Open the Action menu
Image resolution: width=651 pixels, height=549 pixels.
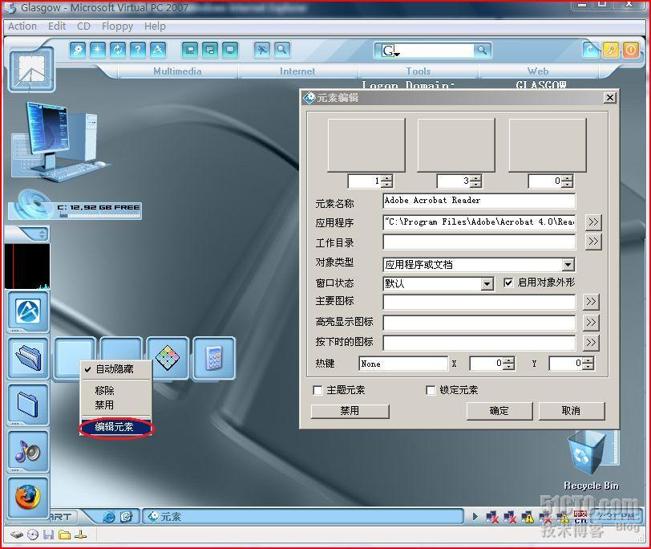(22, 26)
